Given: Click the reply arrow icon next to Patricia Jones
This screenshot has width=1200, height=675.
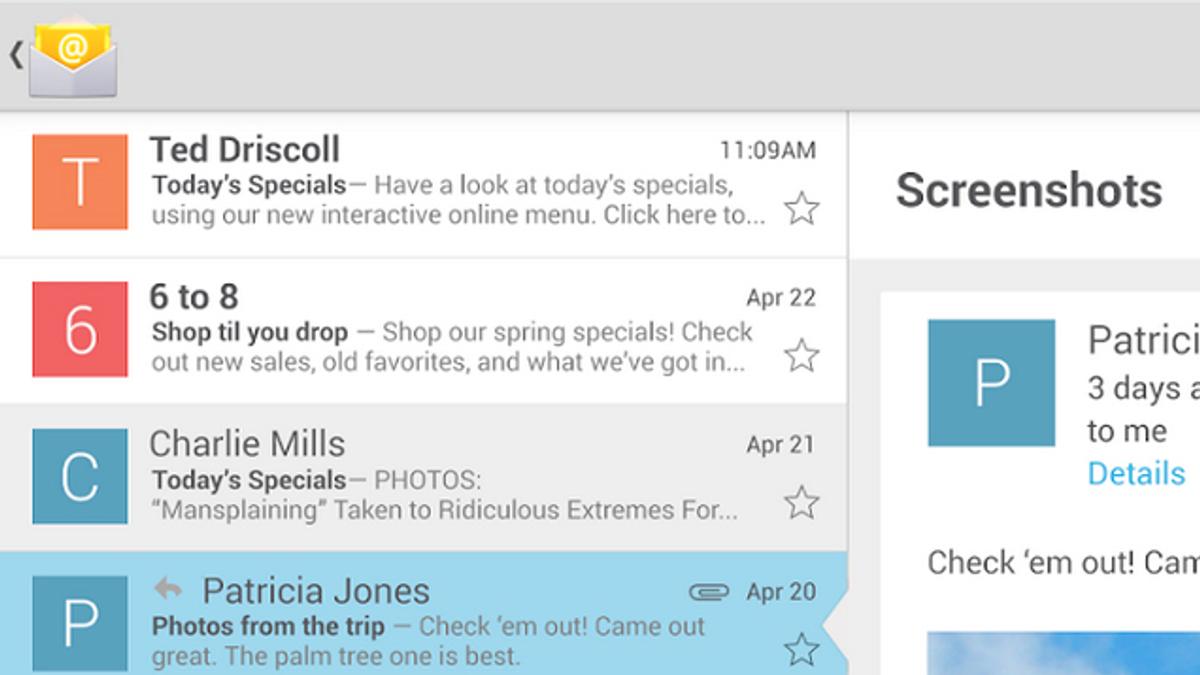Looking at the screenshot, I should pyautogui.click(x=168, y=589).
